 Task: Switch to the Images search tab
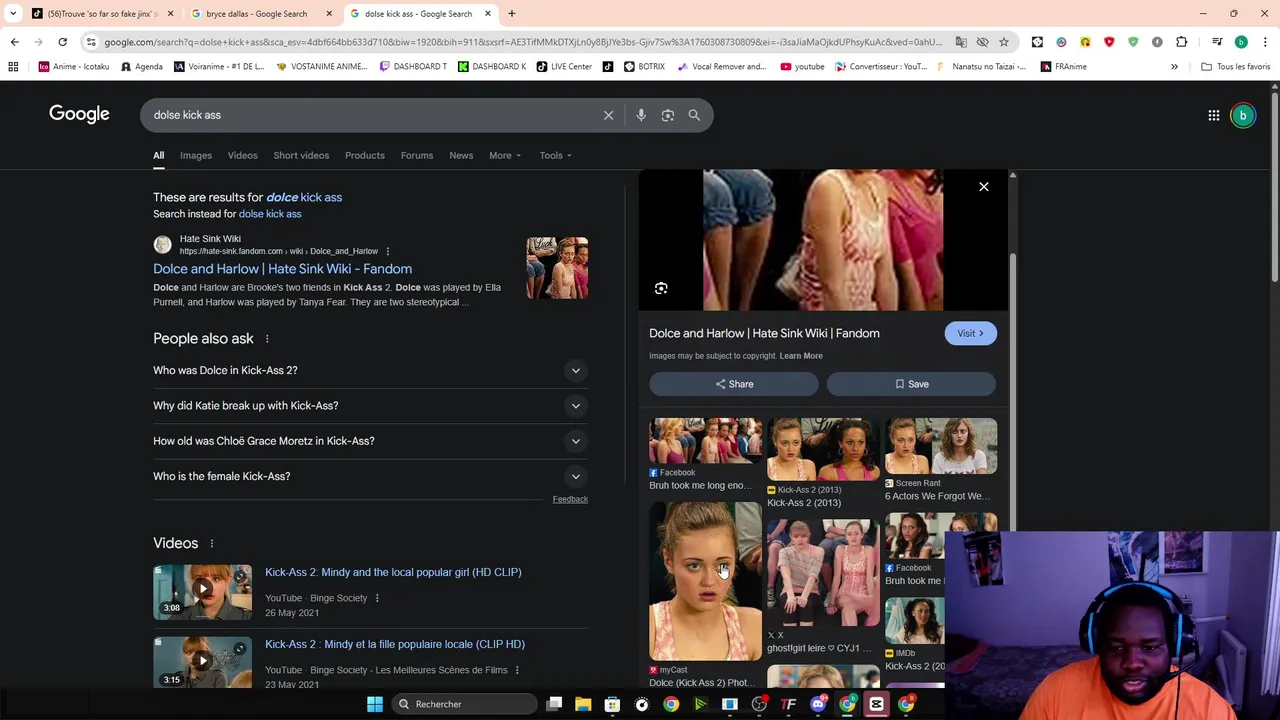(196, 155)
